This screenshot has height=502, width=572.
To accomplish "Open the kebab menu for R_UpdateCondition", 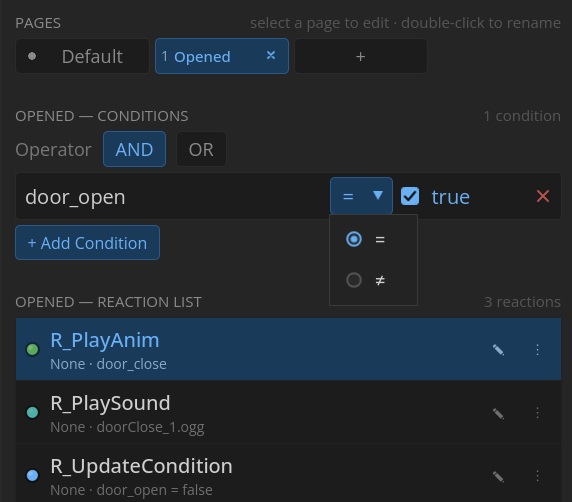I will tap(537, 476).
